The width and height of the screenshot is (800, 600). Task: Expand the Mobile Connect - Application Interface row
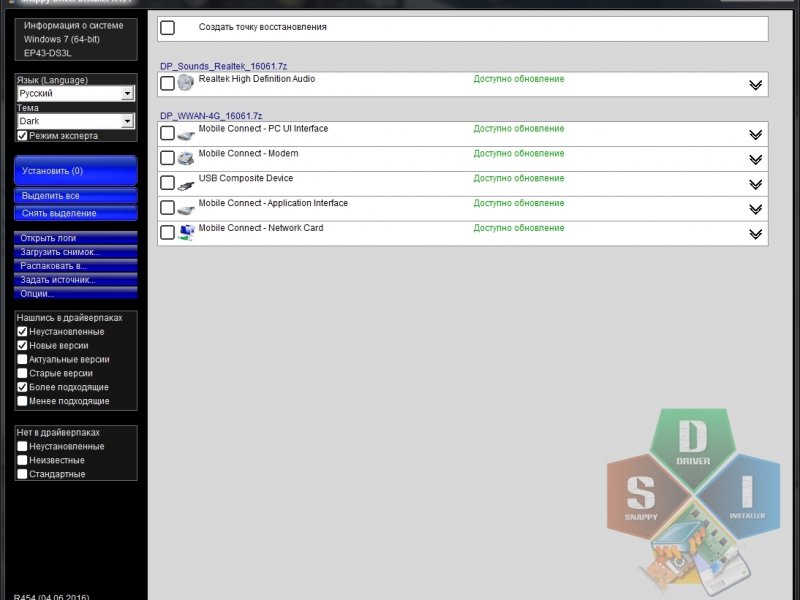point(756,209)
